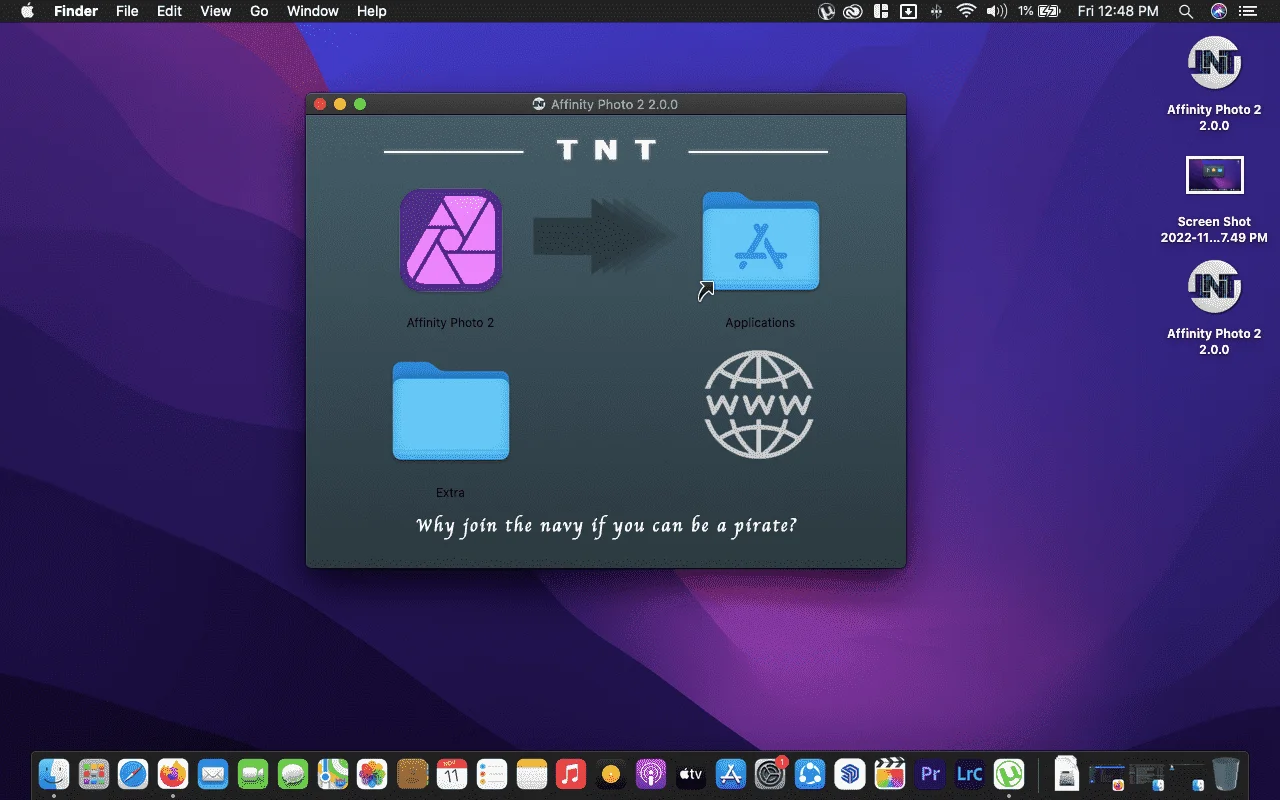
Task: Open the Wi-Fi status menu
Action: pyautogui.click(x=965, y=11)
